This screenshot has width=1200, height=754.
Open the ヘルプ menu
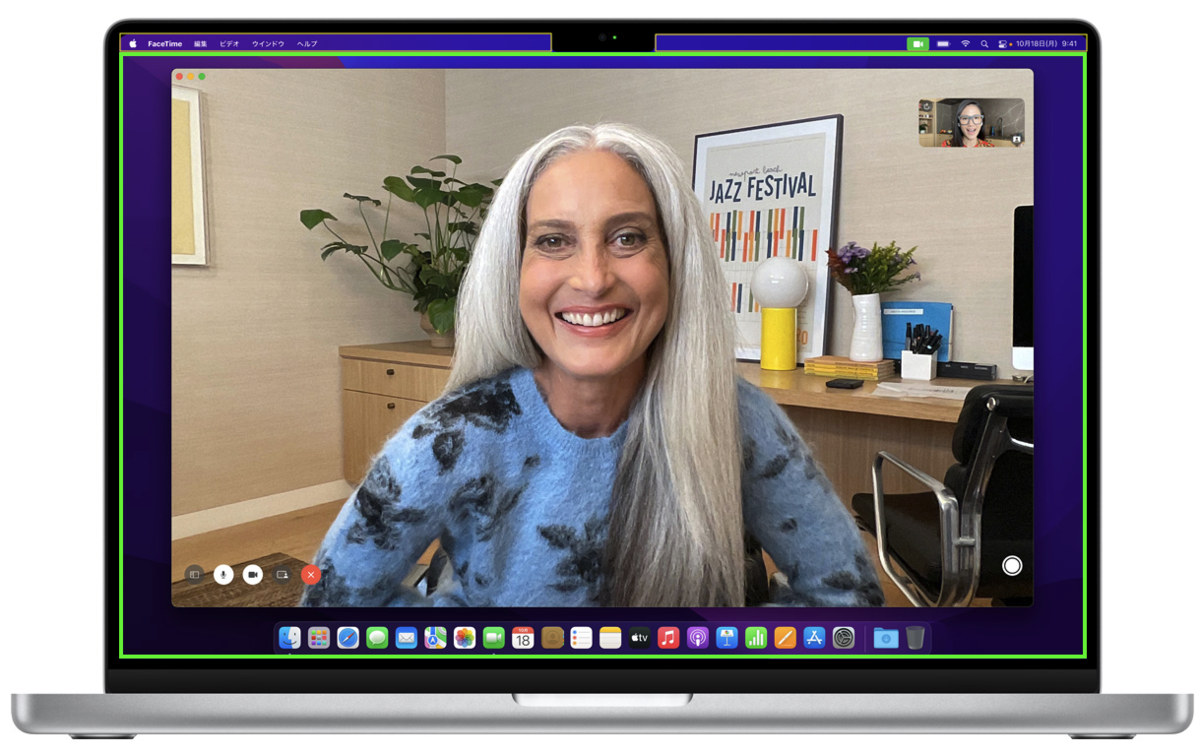pyautogui.click(x=307, y=44)
